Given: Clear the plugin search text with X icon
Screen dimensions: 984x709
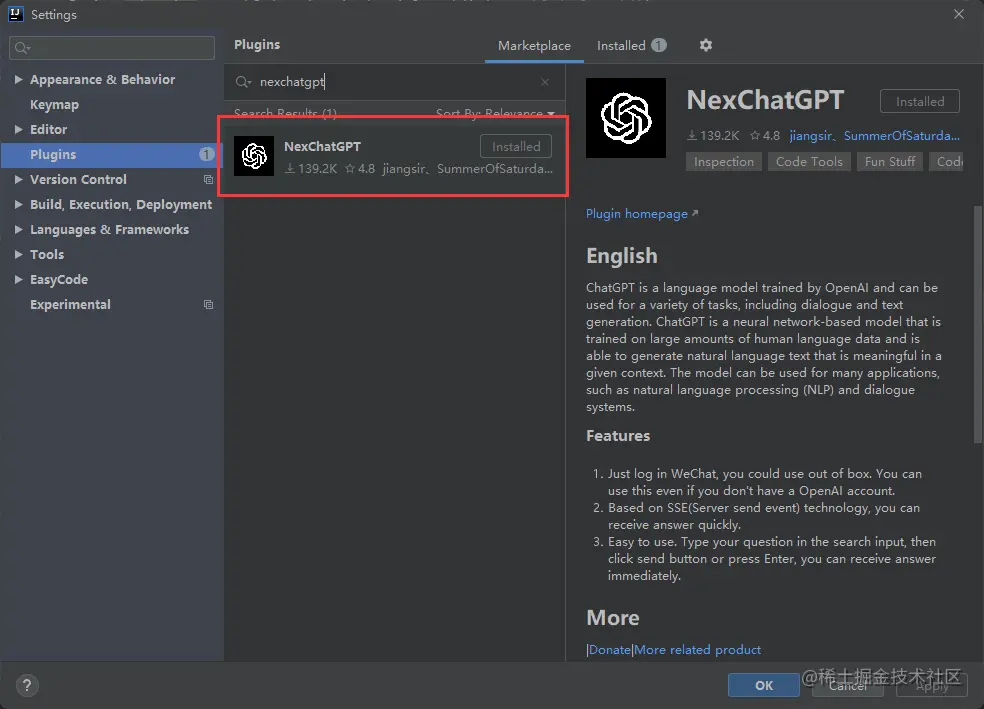Looking at the screenshot, I should point(545,82).
